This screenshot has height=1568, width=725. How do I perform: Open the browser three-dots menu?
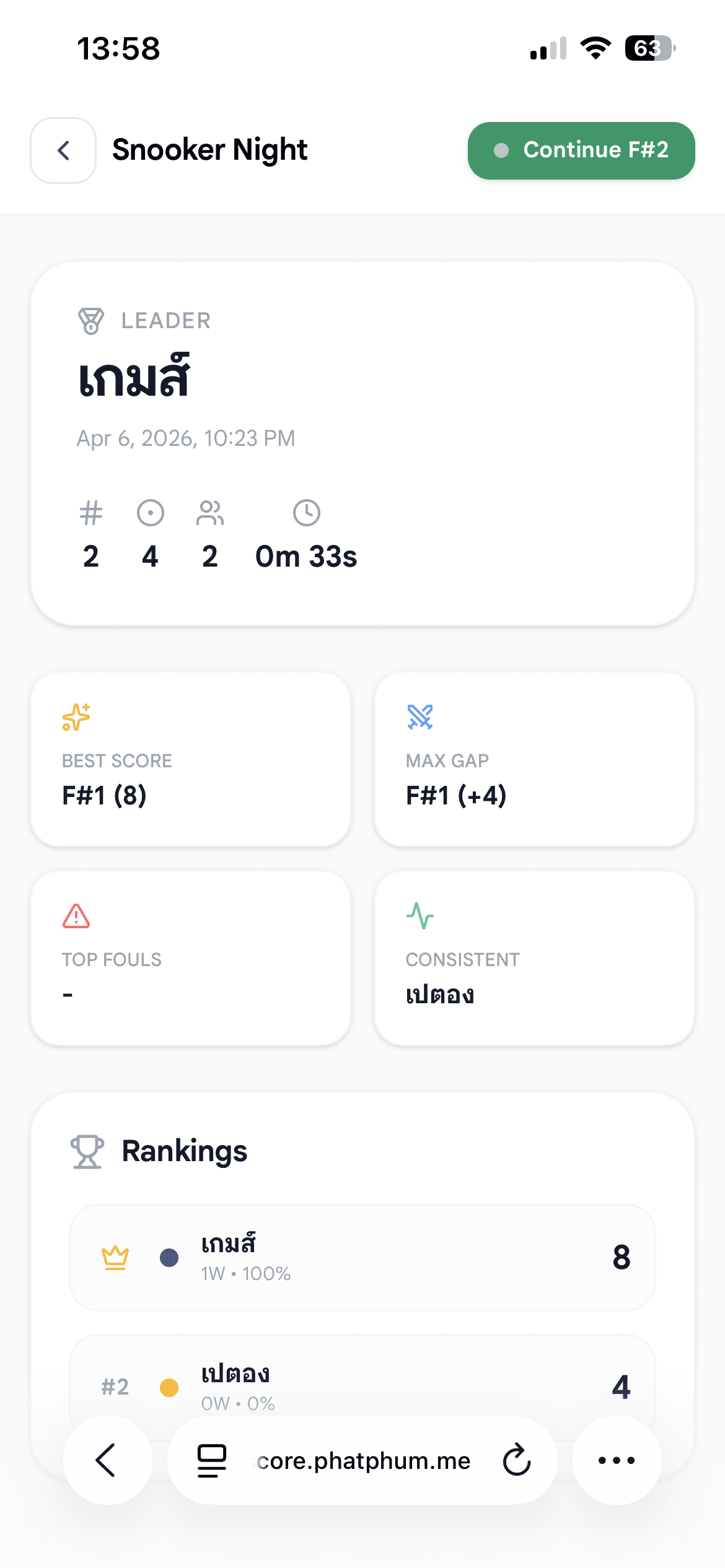[x=617, y=1460]
